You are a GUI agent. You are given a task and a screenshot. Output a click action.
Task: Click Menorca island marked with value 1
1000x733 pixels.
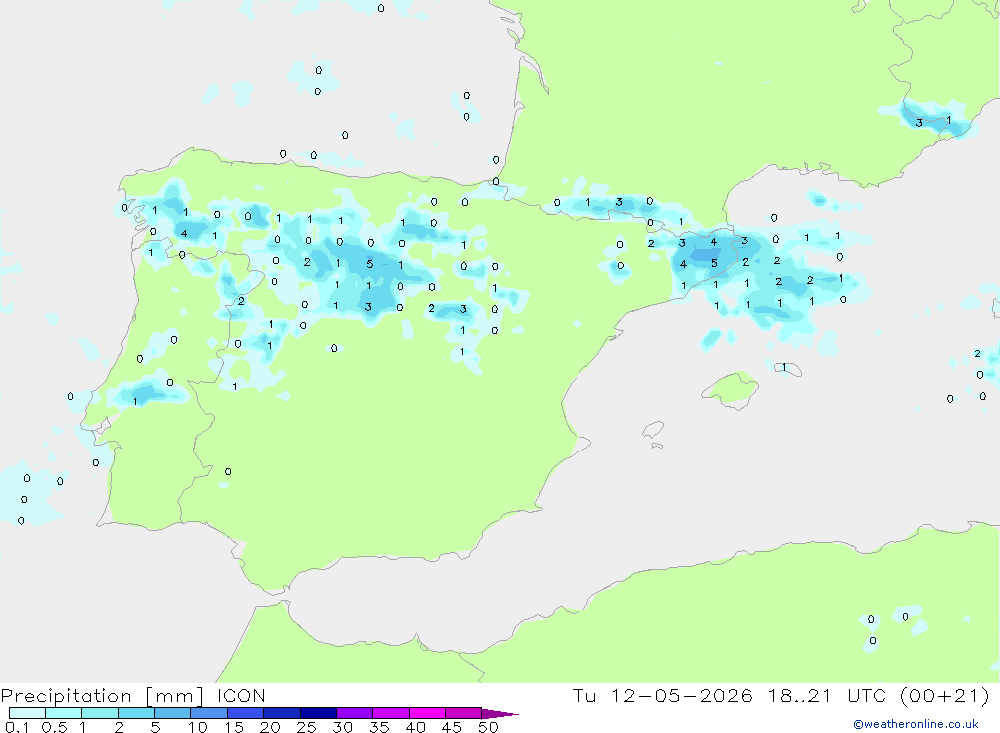click(788, 369)
